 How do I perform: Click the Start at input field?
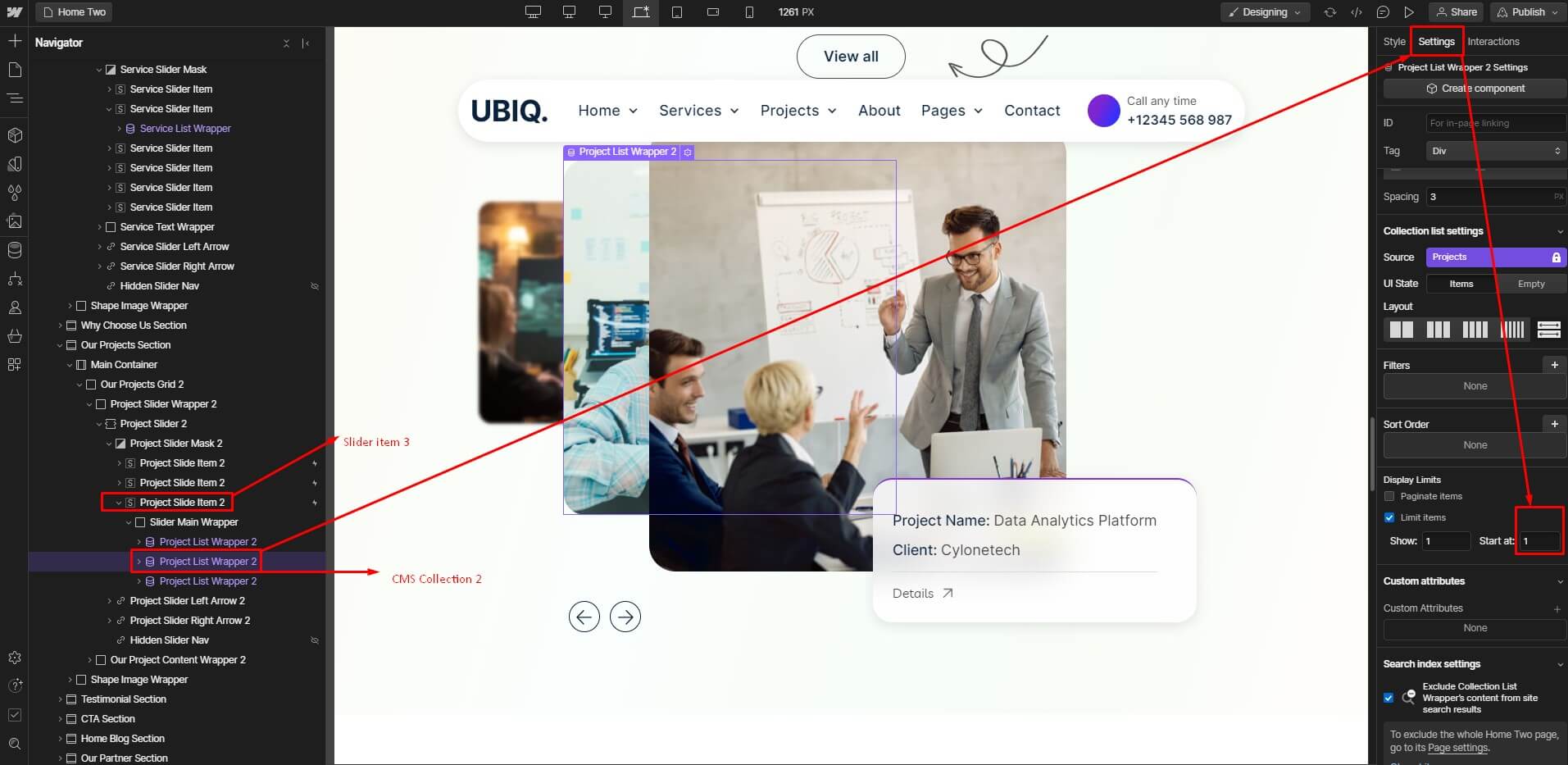point(1539,541)
